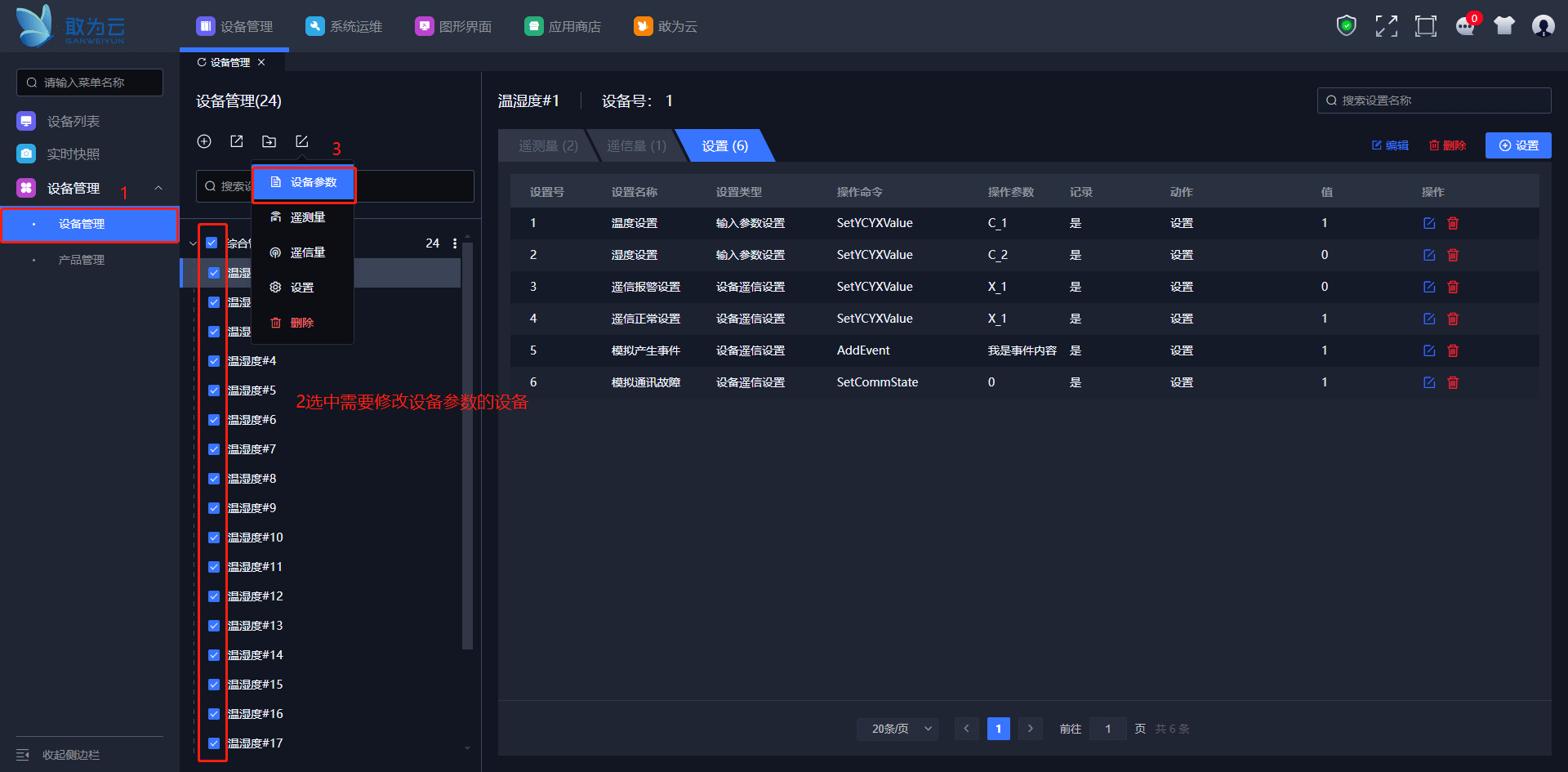Go to previous page arrow
Viewport: 1568px width, 772px height.
point(966,729)
